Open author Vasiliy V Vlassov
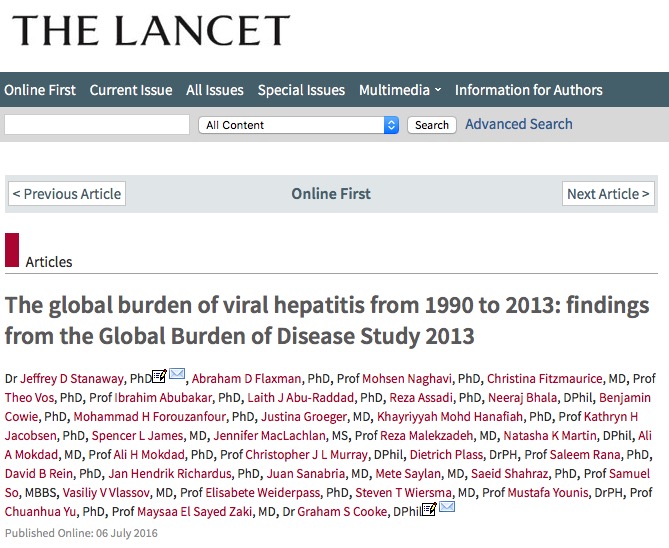The width and height of the screenshot is (669, 548). point(106,493)
